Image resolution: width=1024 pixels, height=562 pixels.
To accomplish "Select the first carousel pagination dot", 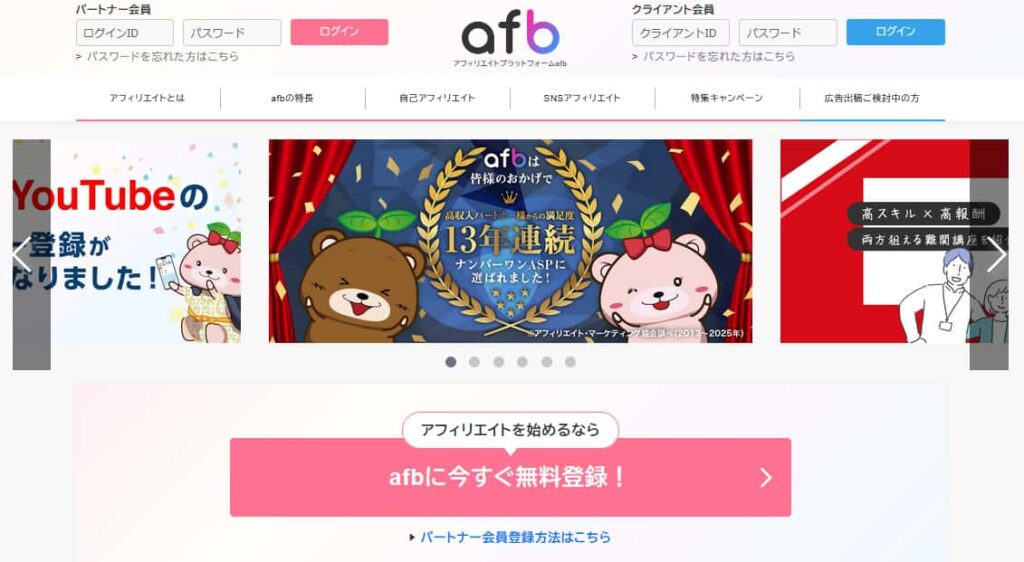I will tap(451, 362).
